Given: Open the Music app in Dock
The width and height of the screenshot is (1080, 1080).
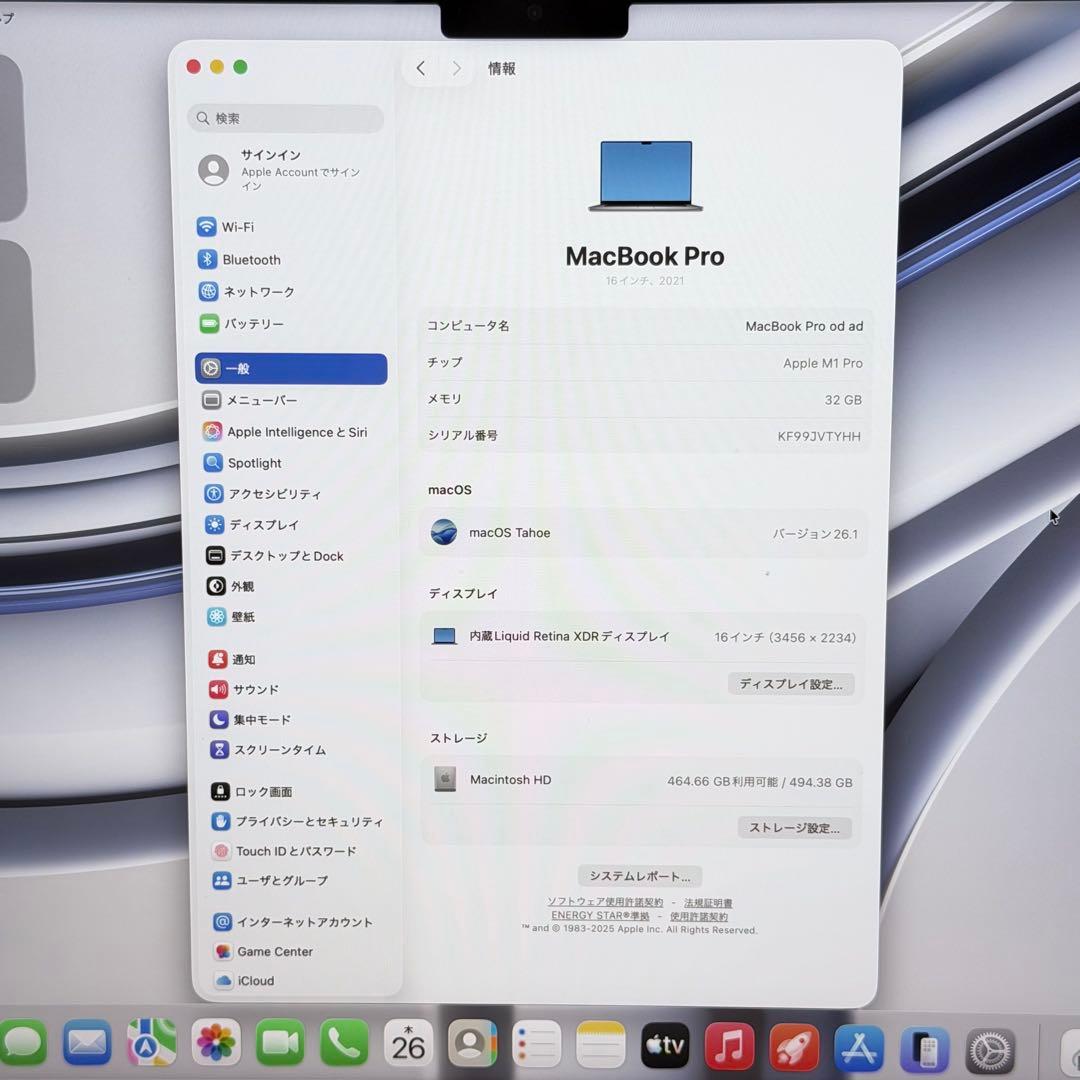Looking at the screenshot, I should pos(729,1046).
